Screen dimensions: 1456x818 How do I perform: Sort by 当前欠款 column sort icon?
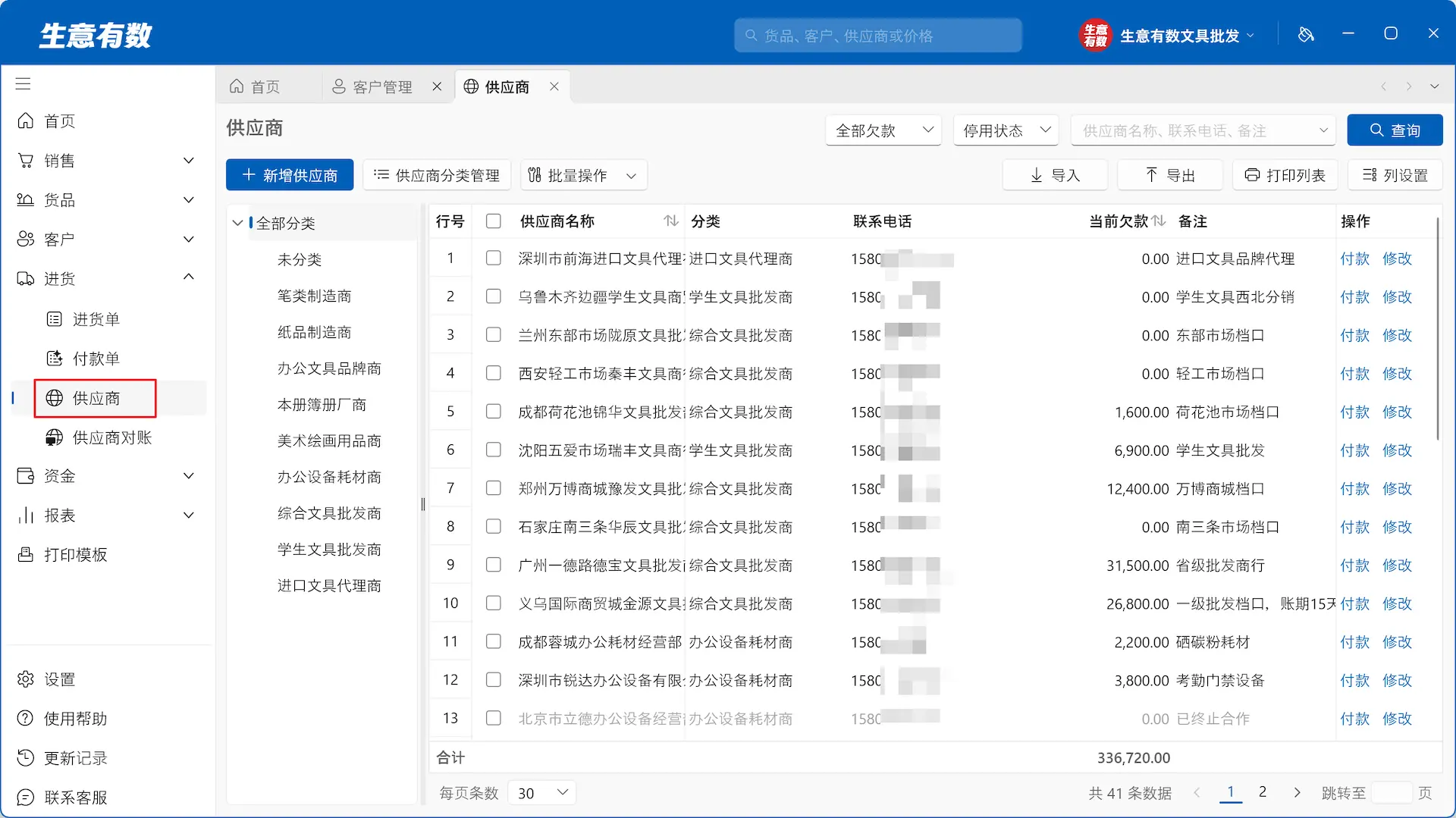[x=1159, y=221]
